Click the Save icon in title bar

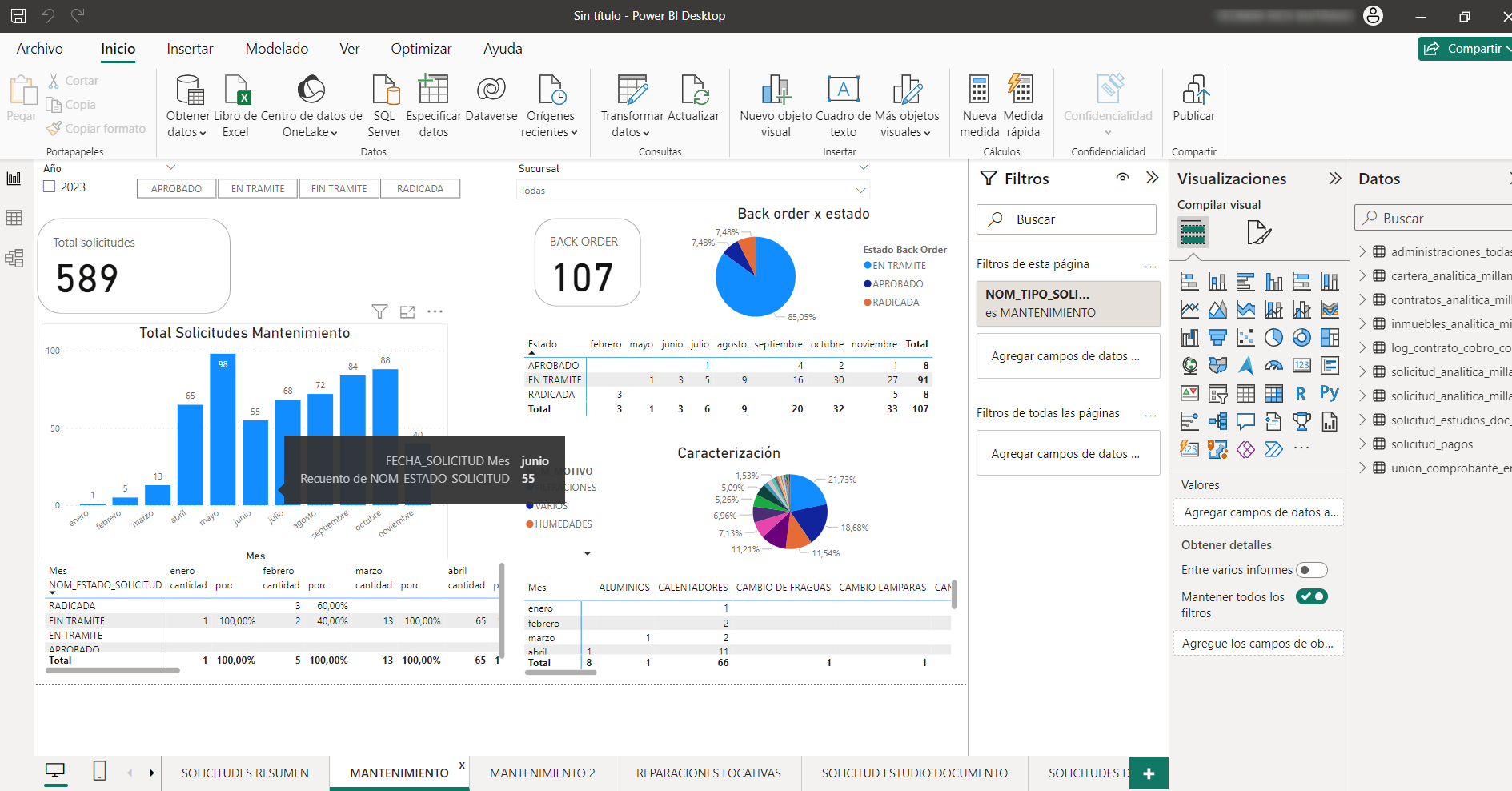[x=18, y=15]
